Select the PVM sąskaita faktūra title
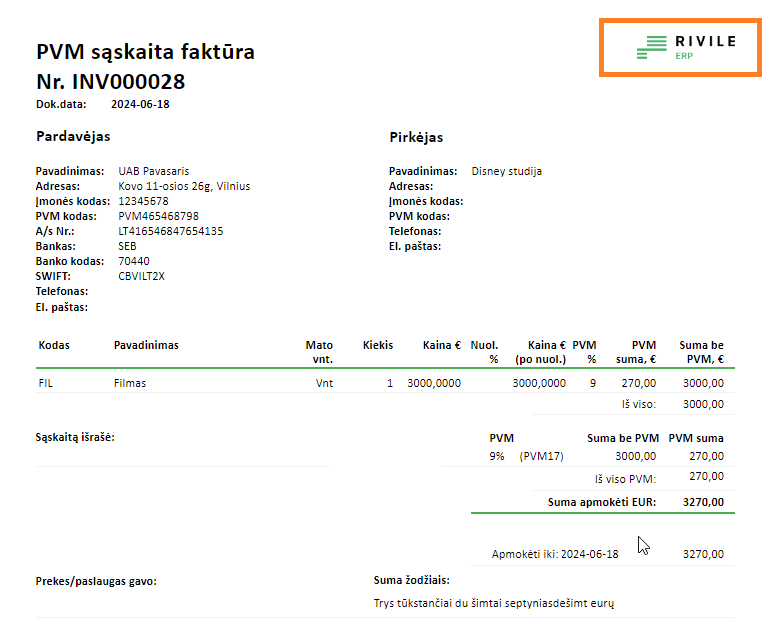 (145, 52)
